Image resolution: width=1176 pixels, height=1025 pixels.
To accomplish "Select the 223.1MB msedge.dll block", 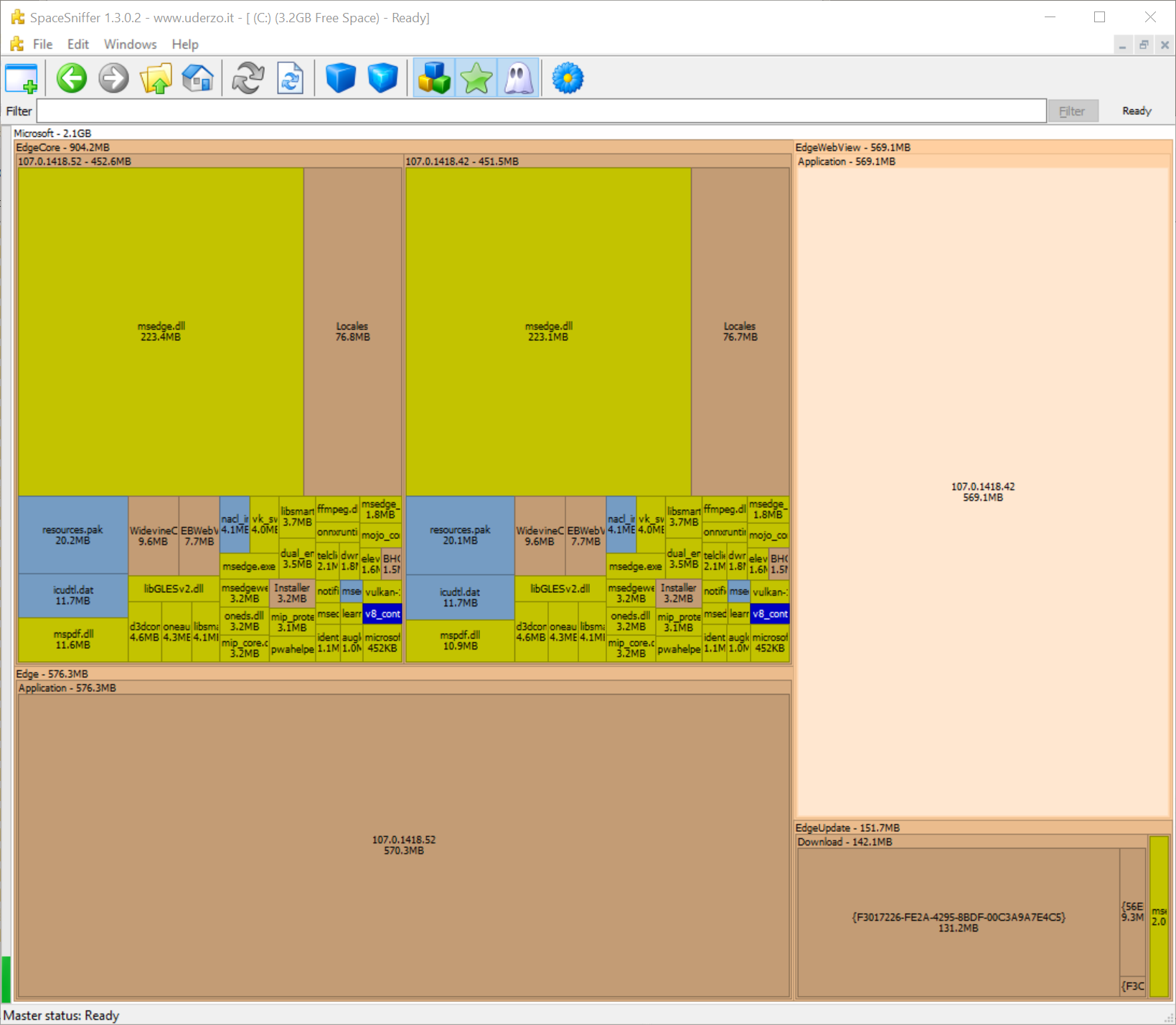I will pyautogui.click(x=548, y=332).
